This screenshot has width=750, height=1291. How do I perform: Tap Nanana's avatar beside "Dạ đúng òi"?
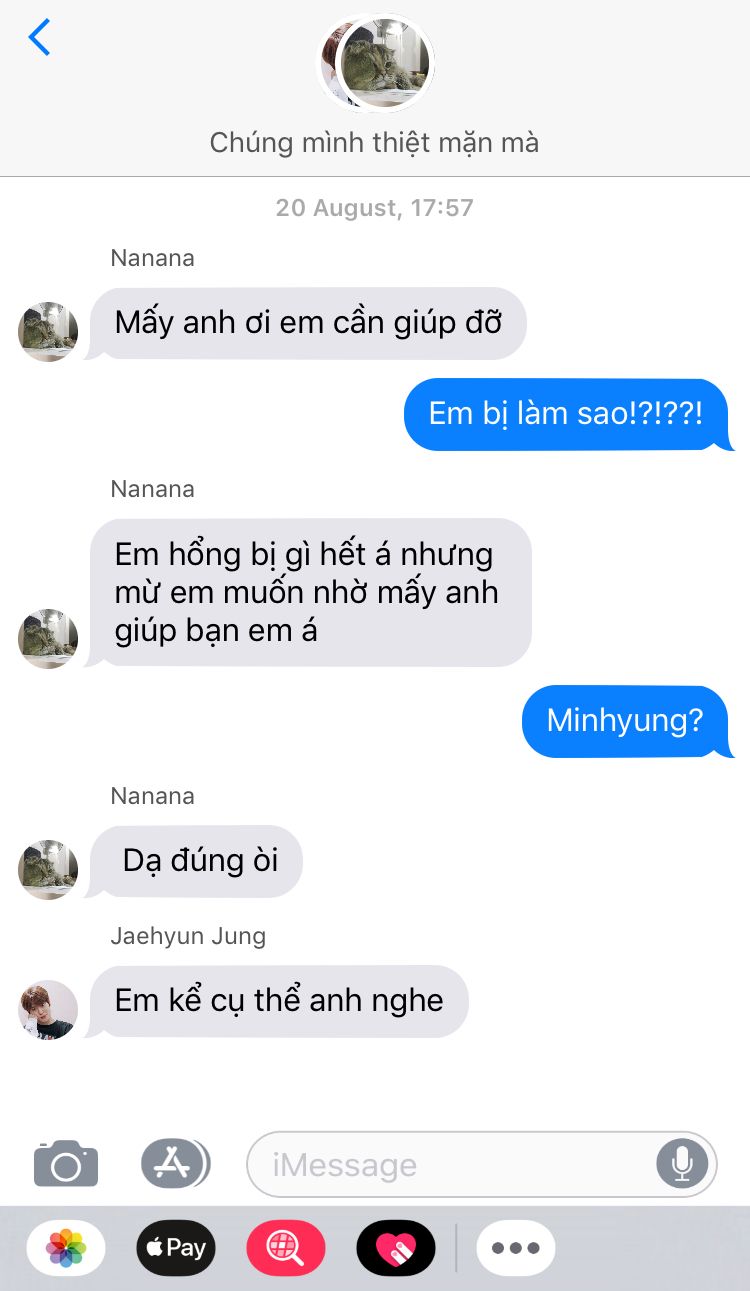coord(48,869)
